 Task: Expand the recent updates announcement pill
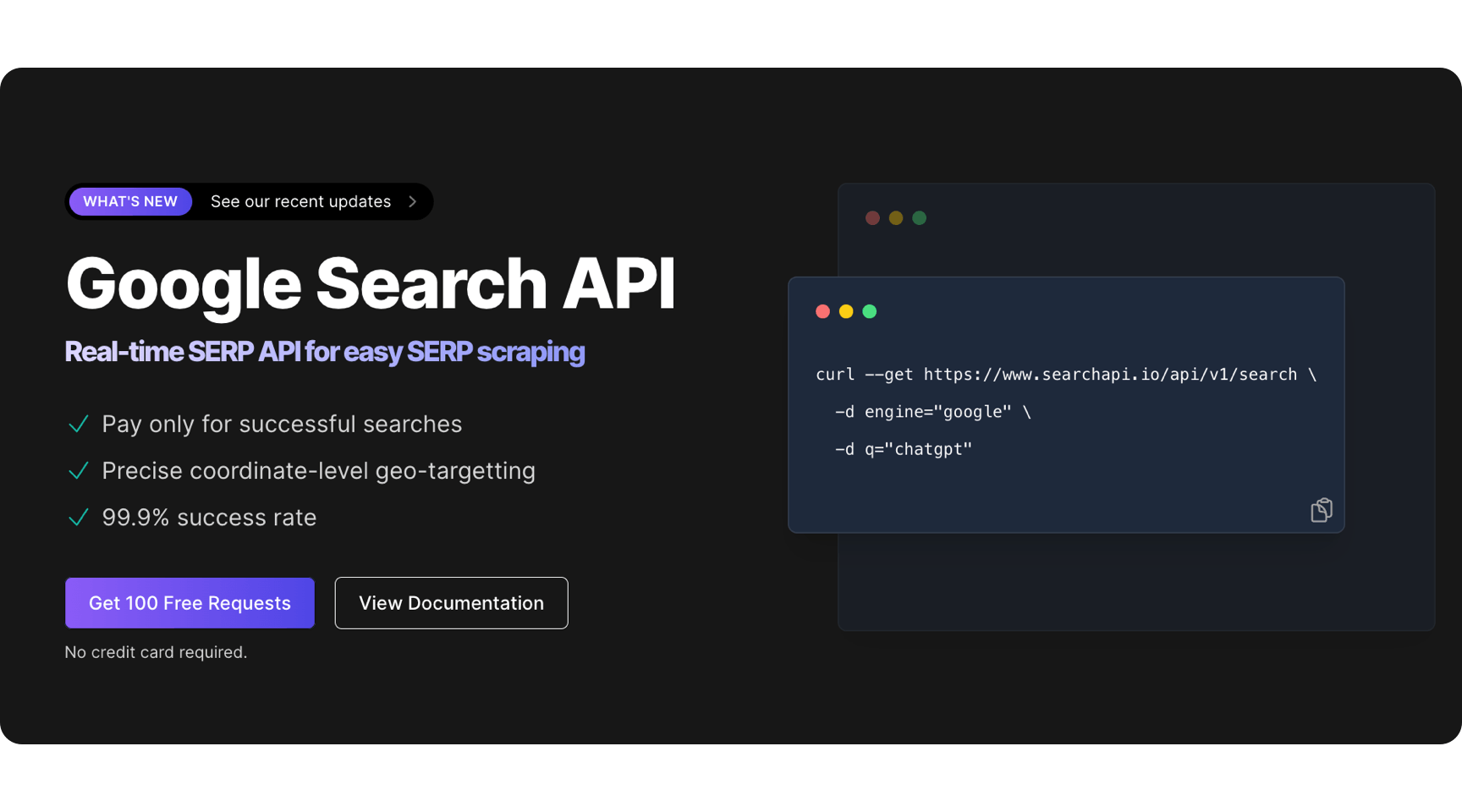[x=249, y=201]
